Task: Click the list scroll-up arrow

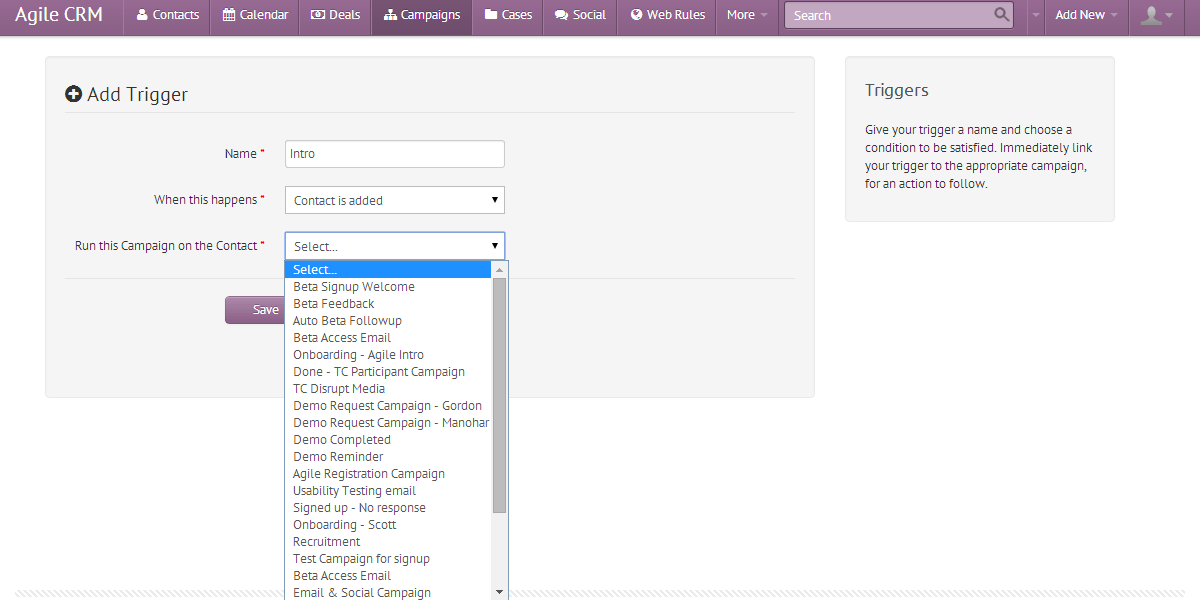Action: [499, 269]
